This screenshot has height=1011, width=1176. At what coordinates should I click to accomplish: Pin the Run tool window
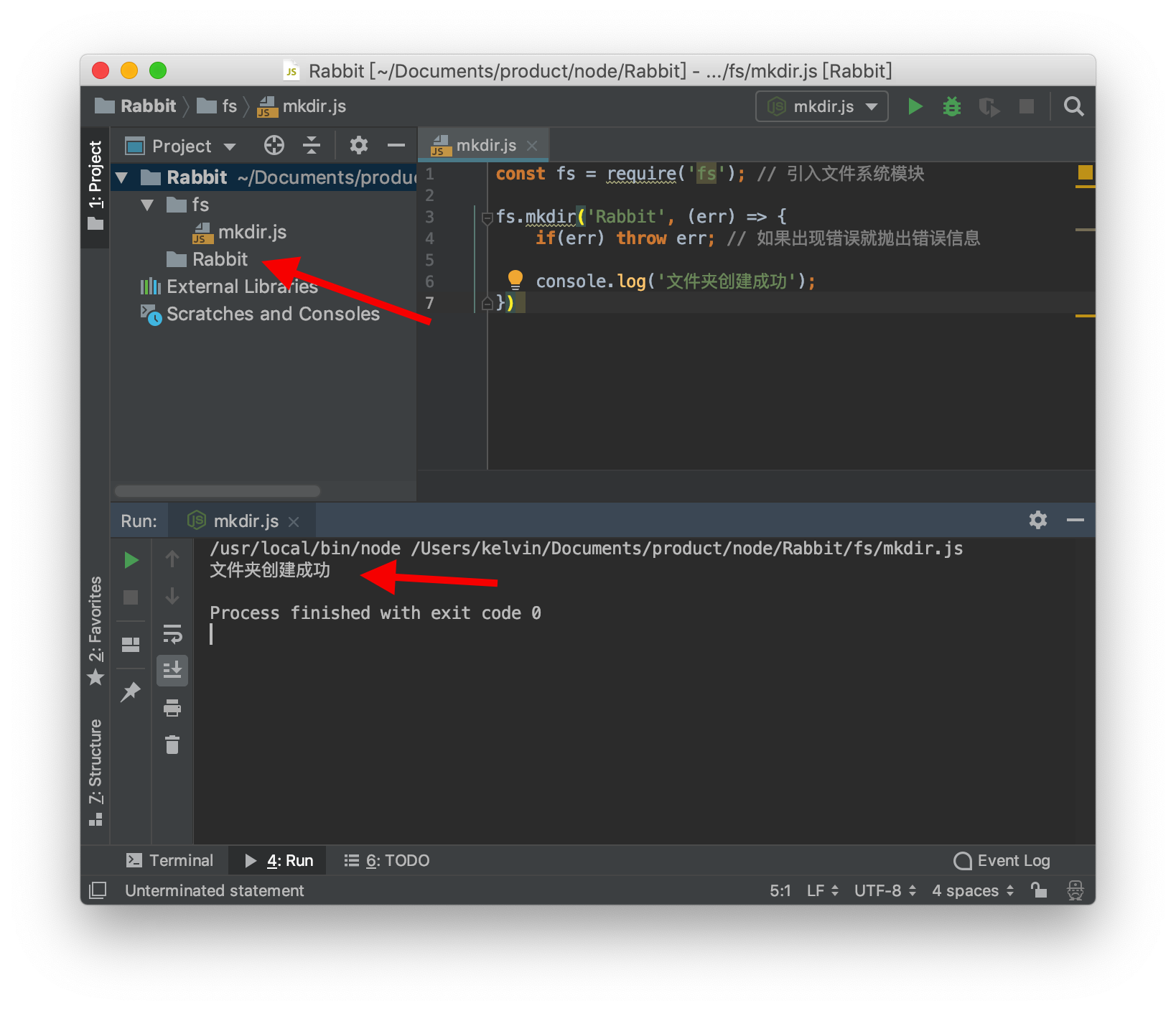131,691
